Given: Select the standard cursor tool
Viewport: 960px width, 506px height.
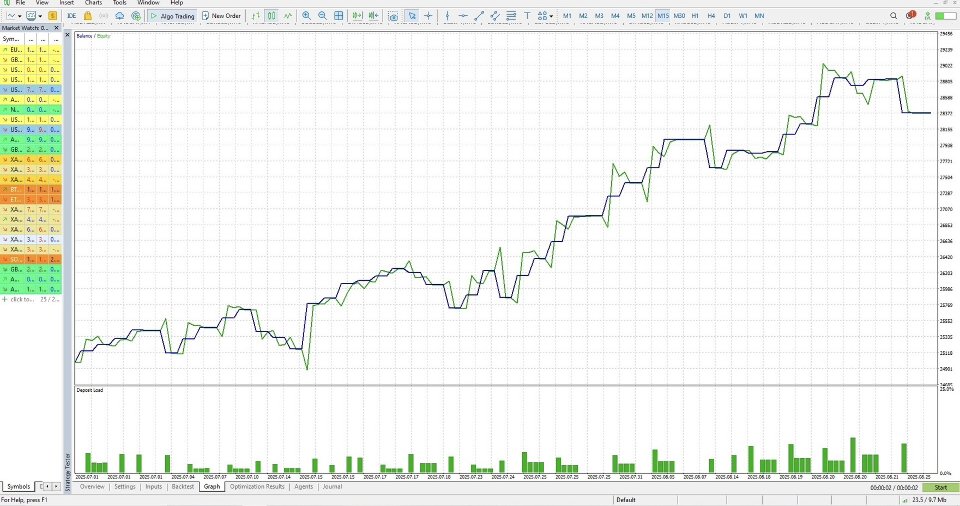Looking at the screenshot, I should 412,16.
